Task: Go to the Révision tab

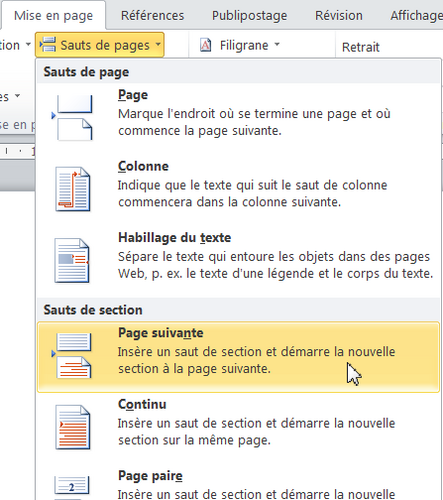Action: click(x=339, y=15)
